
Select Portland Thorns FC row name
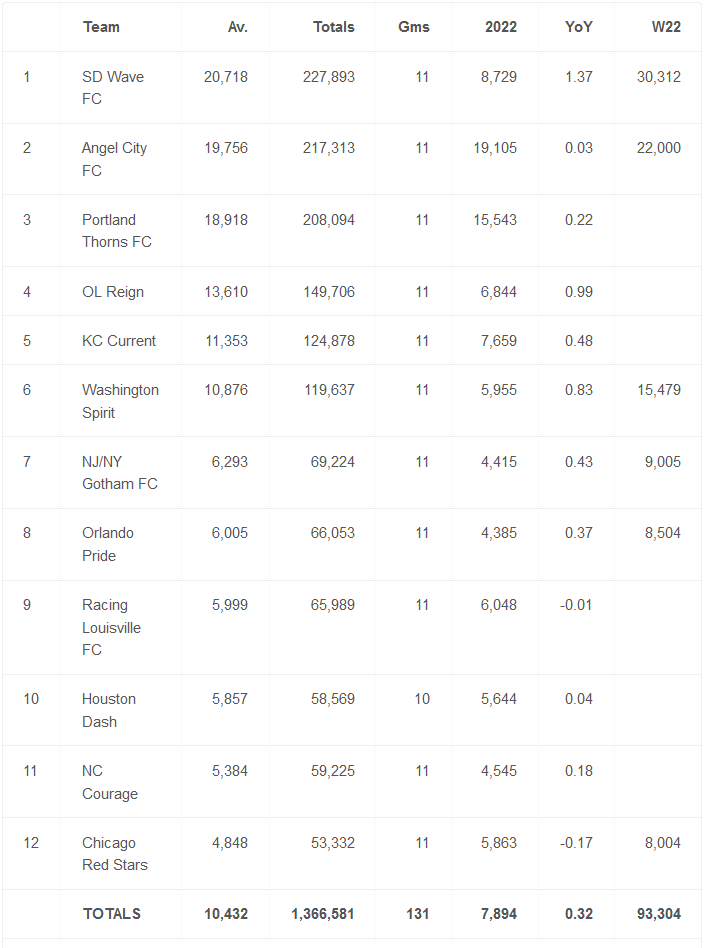117,230
